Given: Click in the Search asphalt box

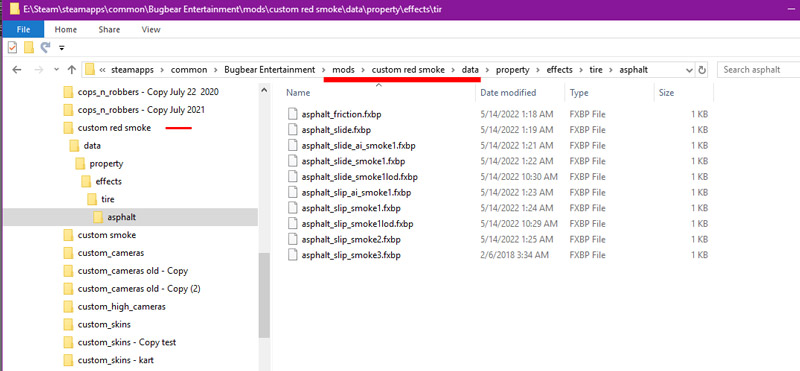Looking at the screenshot, I should (x=758, y=70).
